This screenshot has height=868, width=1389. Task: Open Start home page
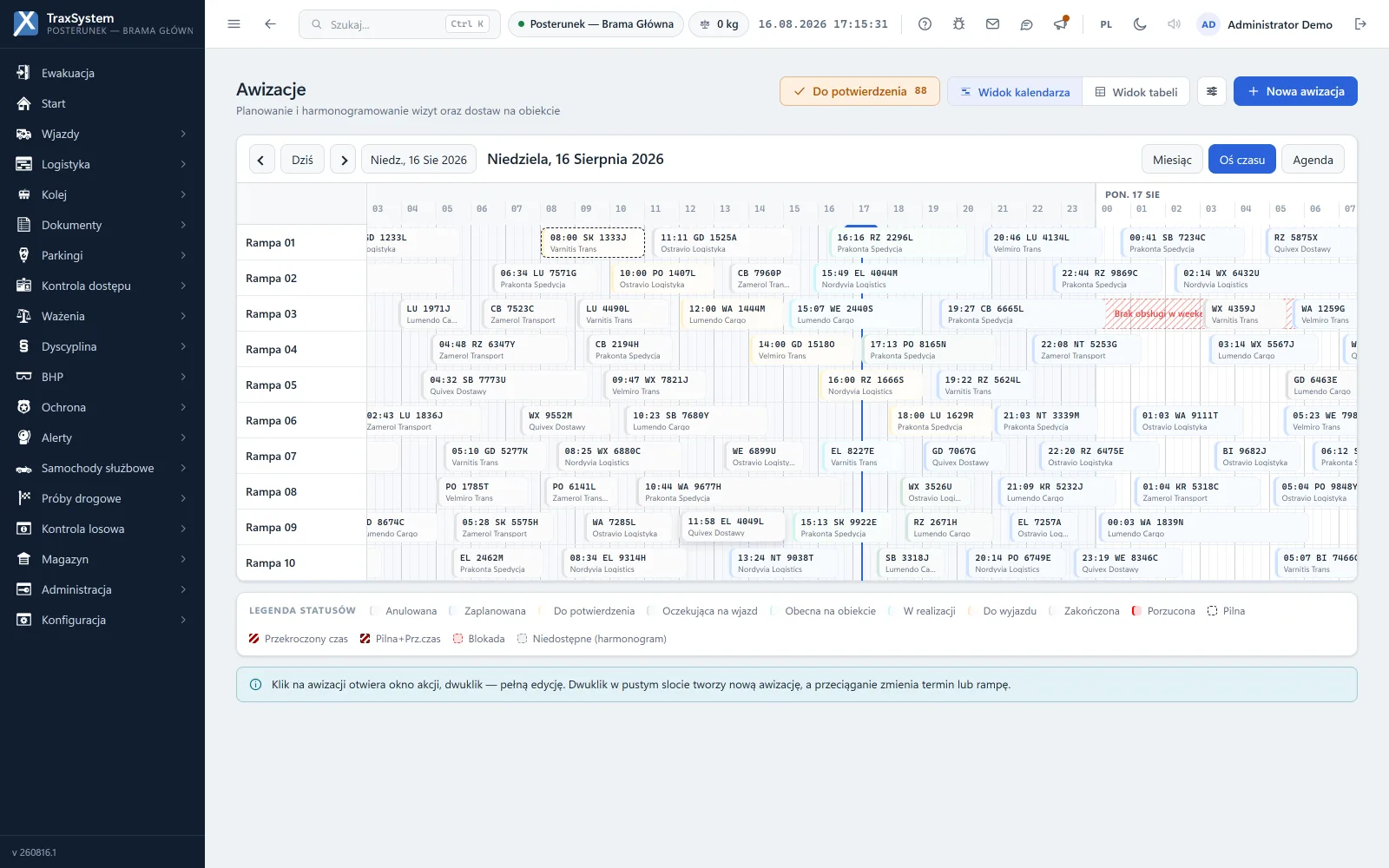pyautogui.click(x=102, y=103)
